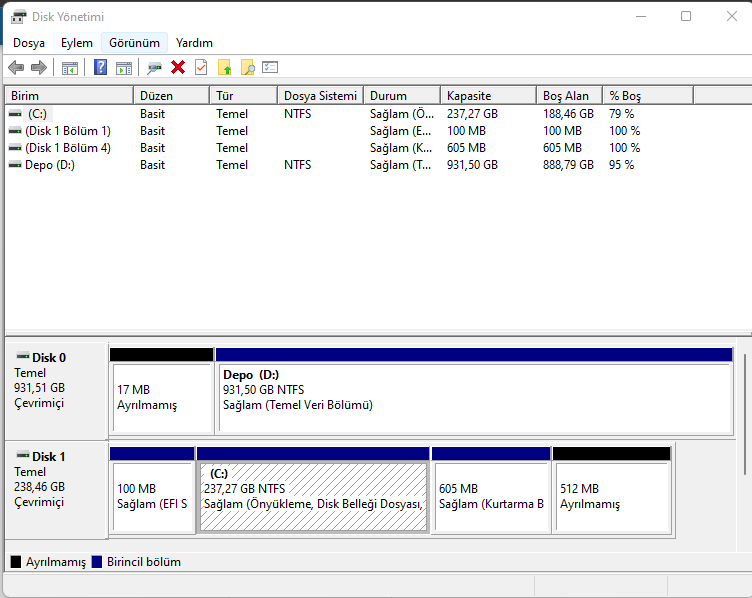Click the yellow page with green arrow icon

224,67
